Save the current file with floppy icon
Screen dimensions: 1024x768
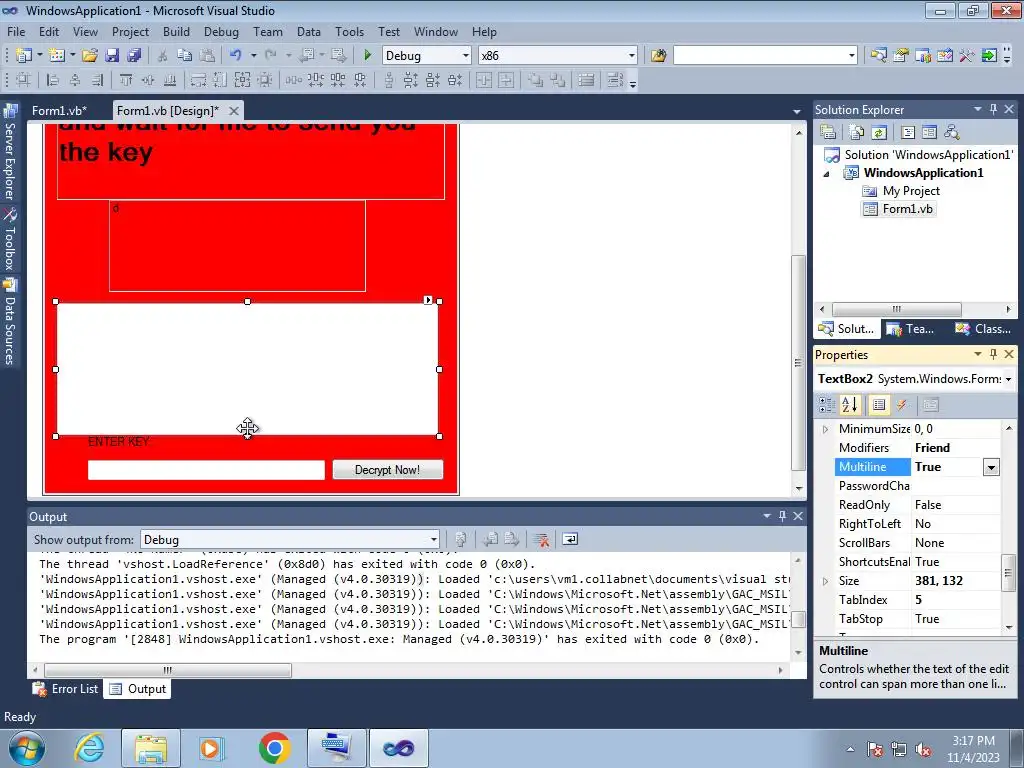[112, 56]
